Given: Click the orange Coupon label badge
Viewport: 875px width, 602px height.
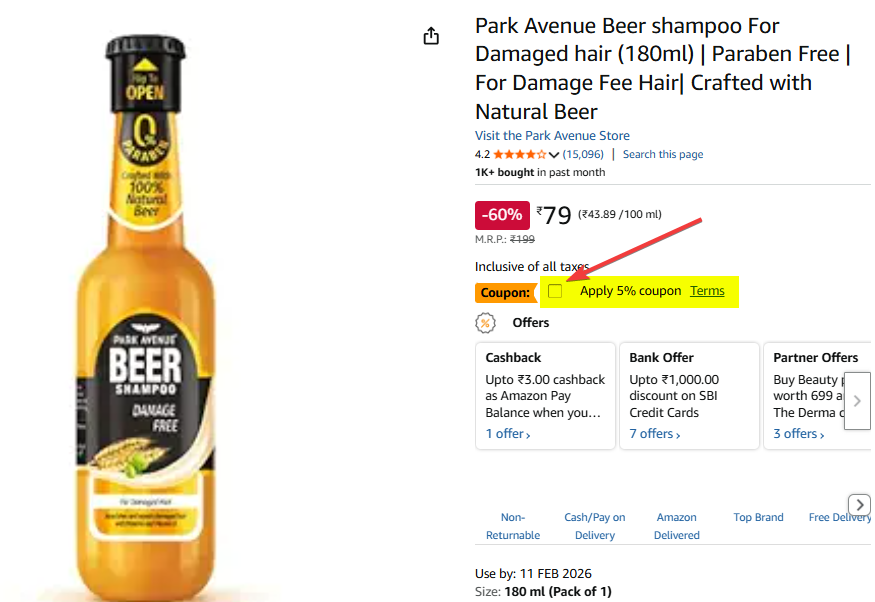Looking at the screenshot, I should pos(505,293).
